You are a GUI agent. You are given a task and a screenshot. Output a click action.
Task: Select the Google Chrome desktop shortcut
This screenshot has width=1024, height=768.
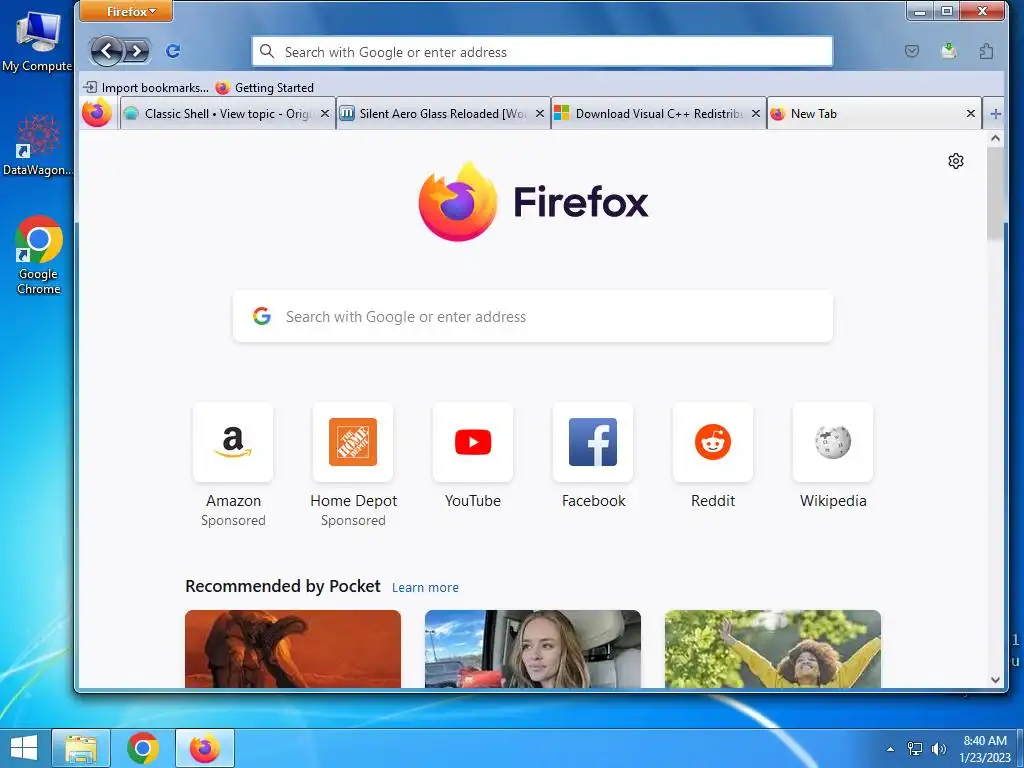click(39, 255)
